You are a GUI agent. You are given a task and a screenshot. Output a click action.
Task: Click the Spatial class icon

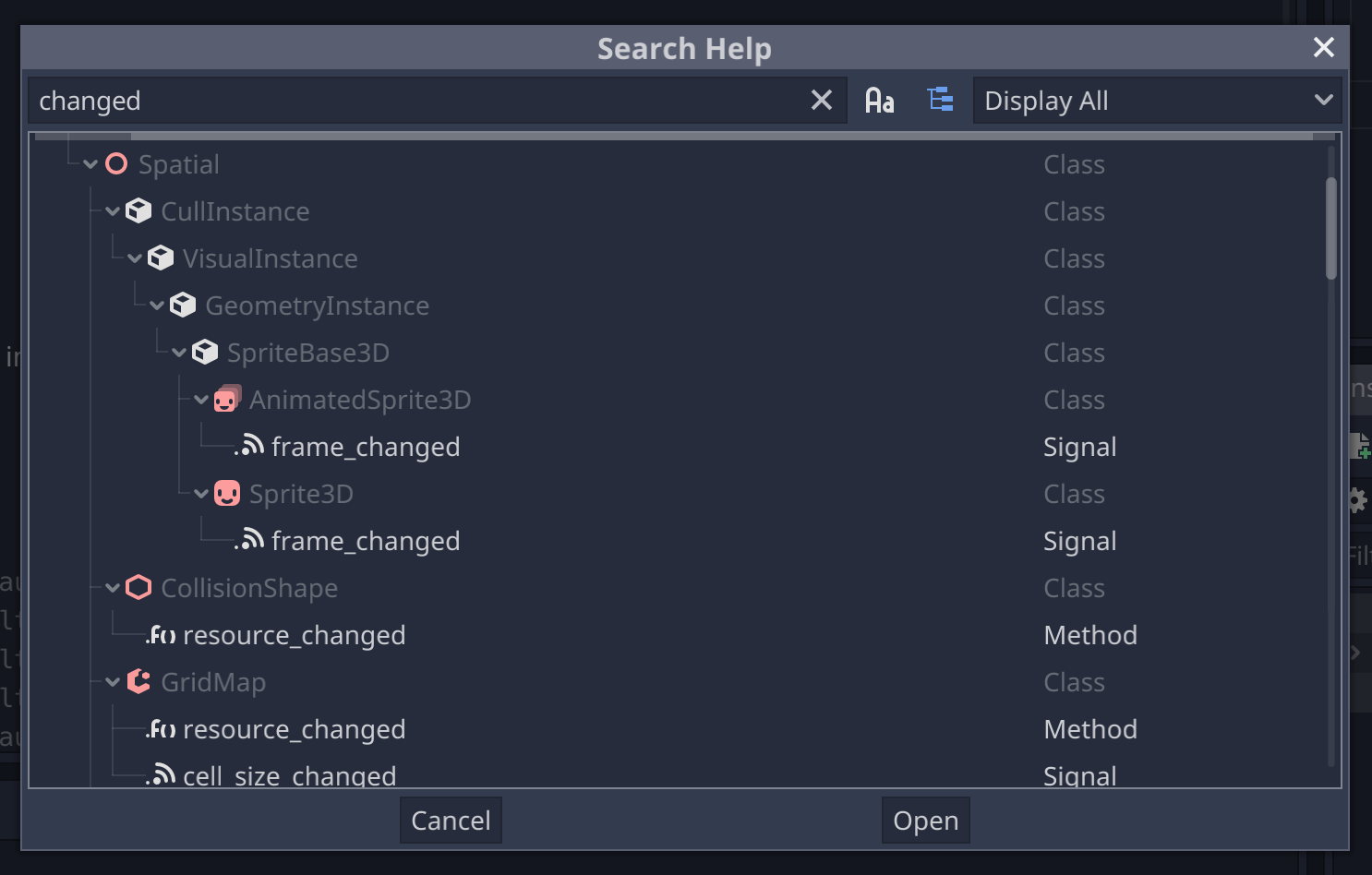pos(116,163)
